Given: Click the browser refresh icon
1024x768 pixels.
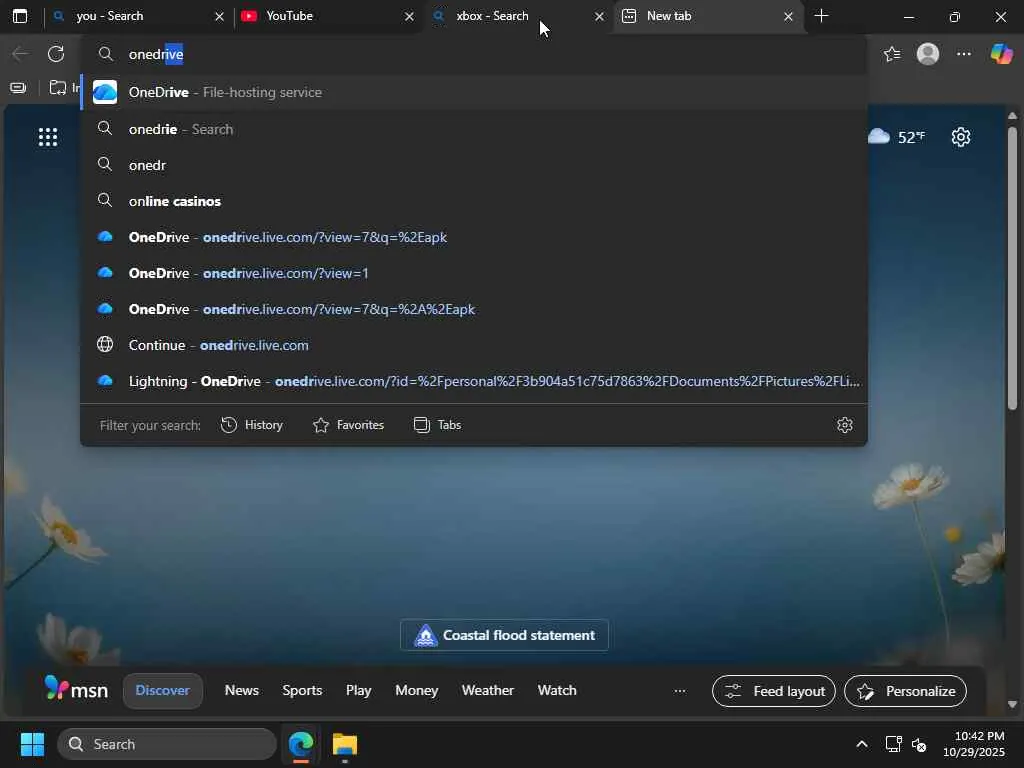Looking at the screenshot, I should (56, 54).
